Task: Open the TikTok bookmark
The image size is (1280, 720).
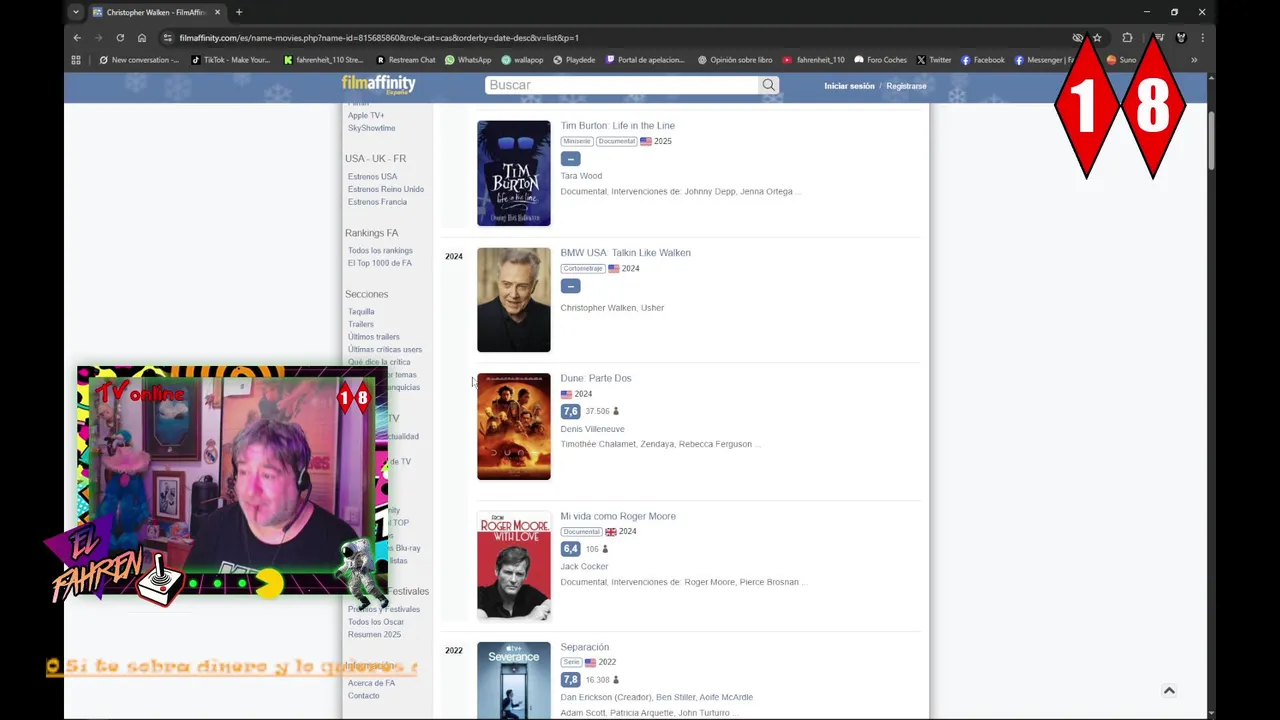Action: tap(231, 60)
